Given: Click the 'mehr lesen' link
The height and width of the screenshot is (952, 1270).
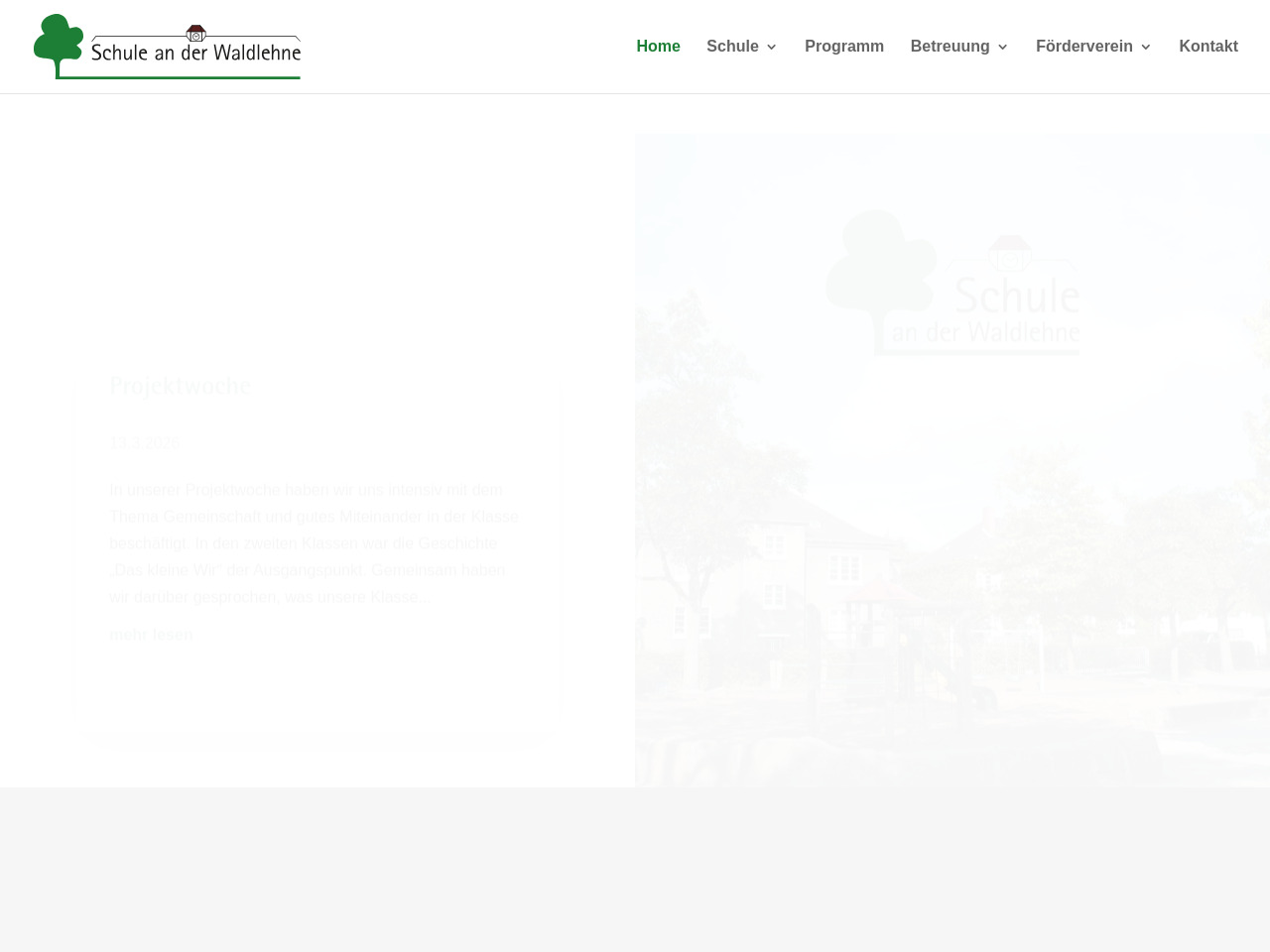Looking at the screenshot, I should point(151,635).
